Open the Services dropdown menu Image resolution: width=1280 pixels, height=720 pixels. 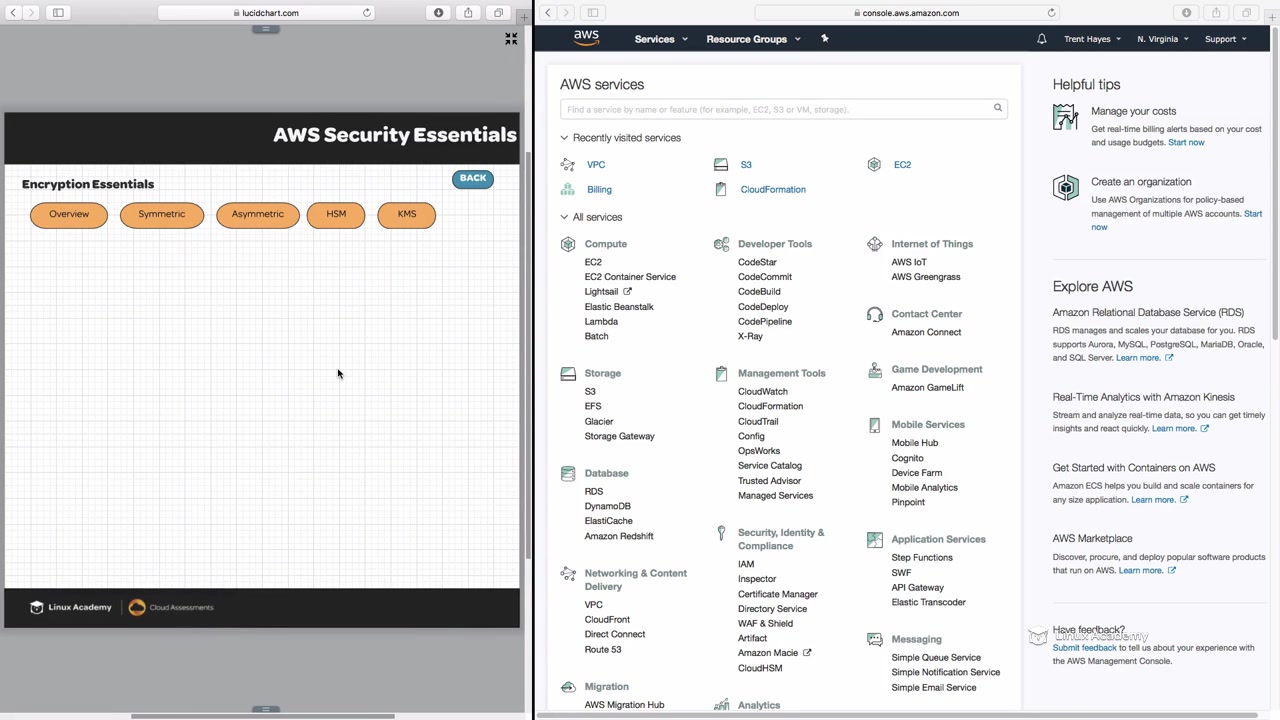661,39
